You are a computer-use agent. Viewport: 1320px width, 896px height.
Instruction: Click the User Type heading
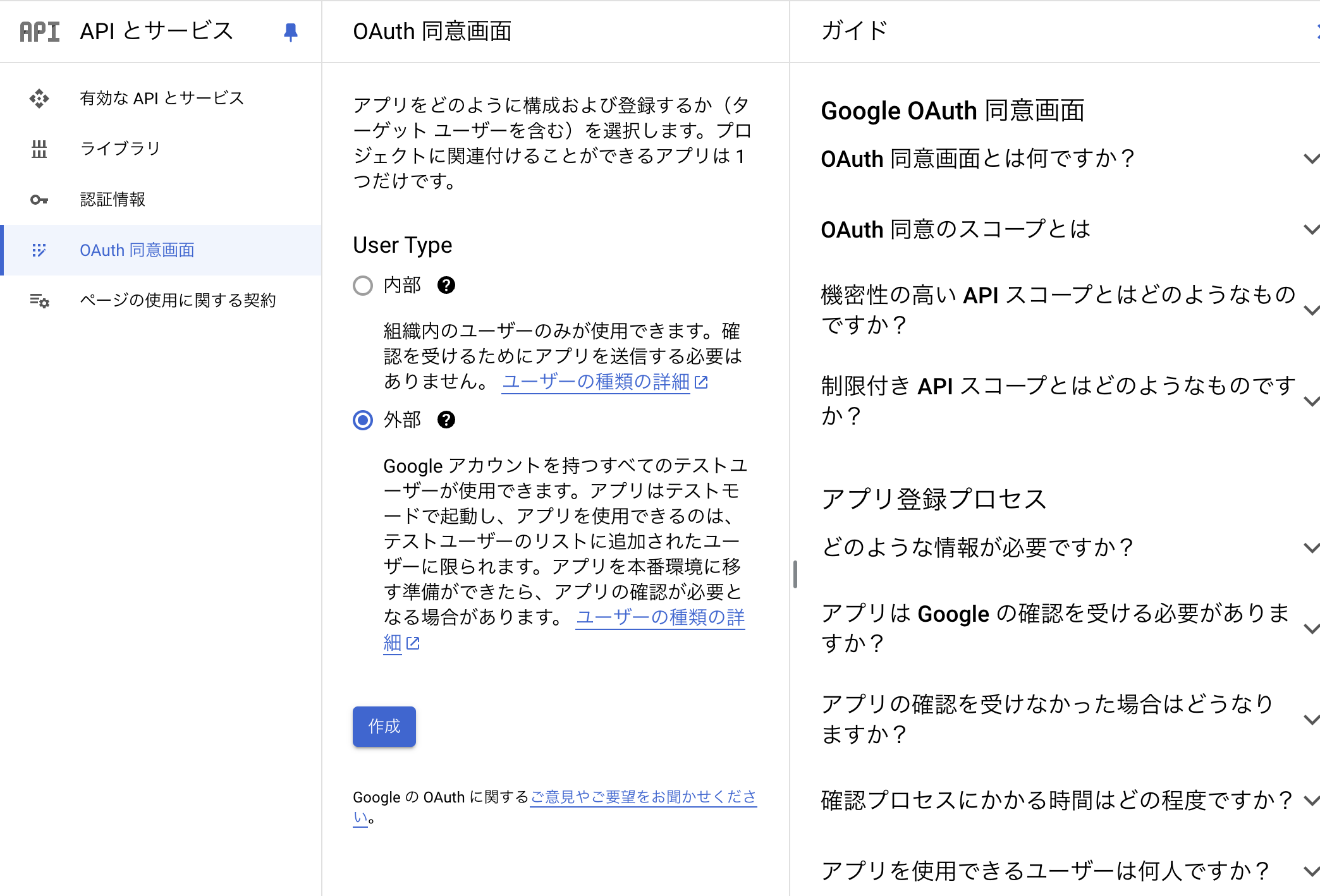point(403,245)
